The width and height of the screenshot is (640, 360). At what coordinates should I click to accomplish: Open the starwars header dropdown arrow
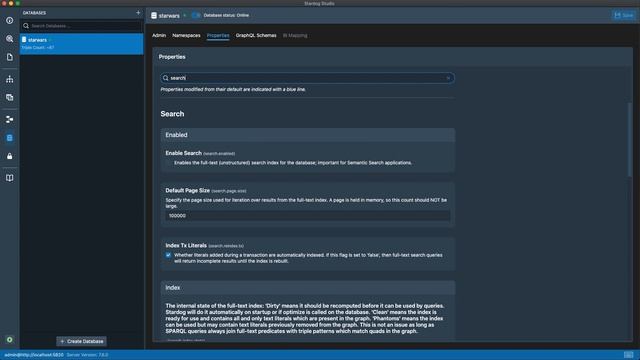click(184, 16)
